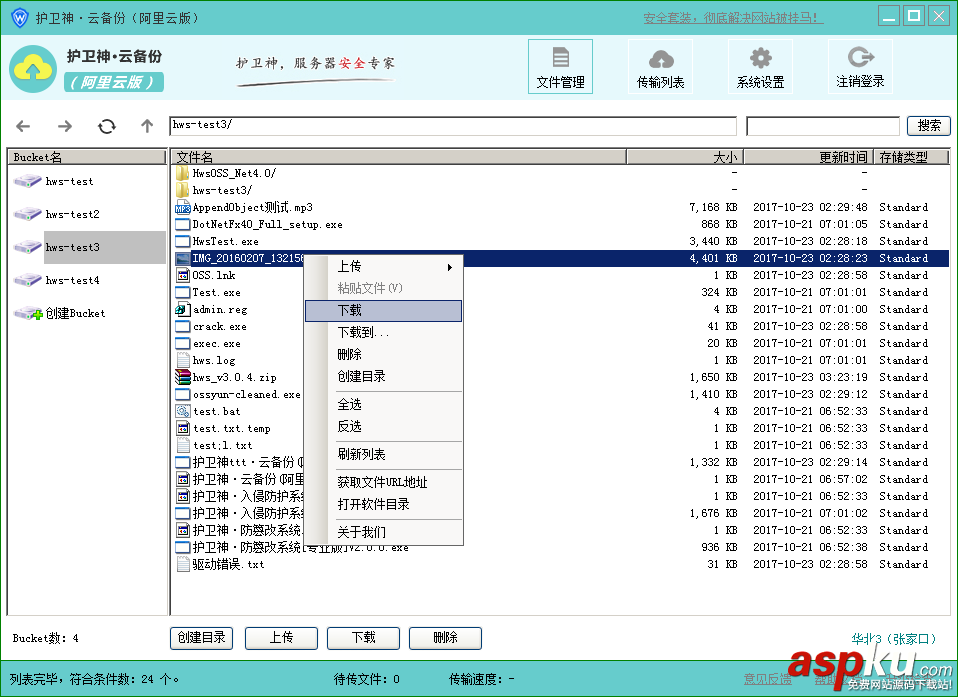
Task: Open the 文件管理 panel icon
Action: pos(559,66)
